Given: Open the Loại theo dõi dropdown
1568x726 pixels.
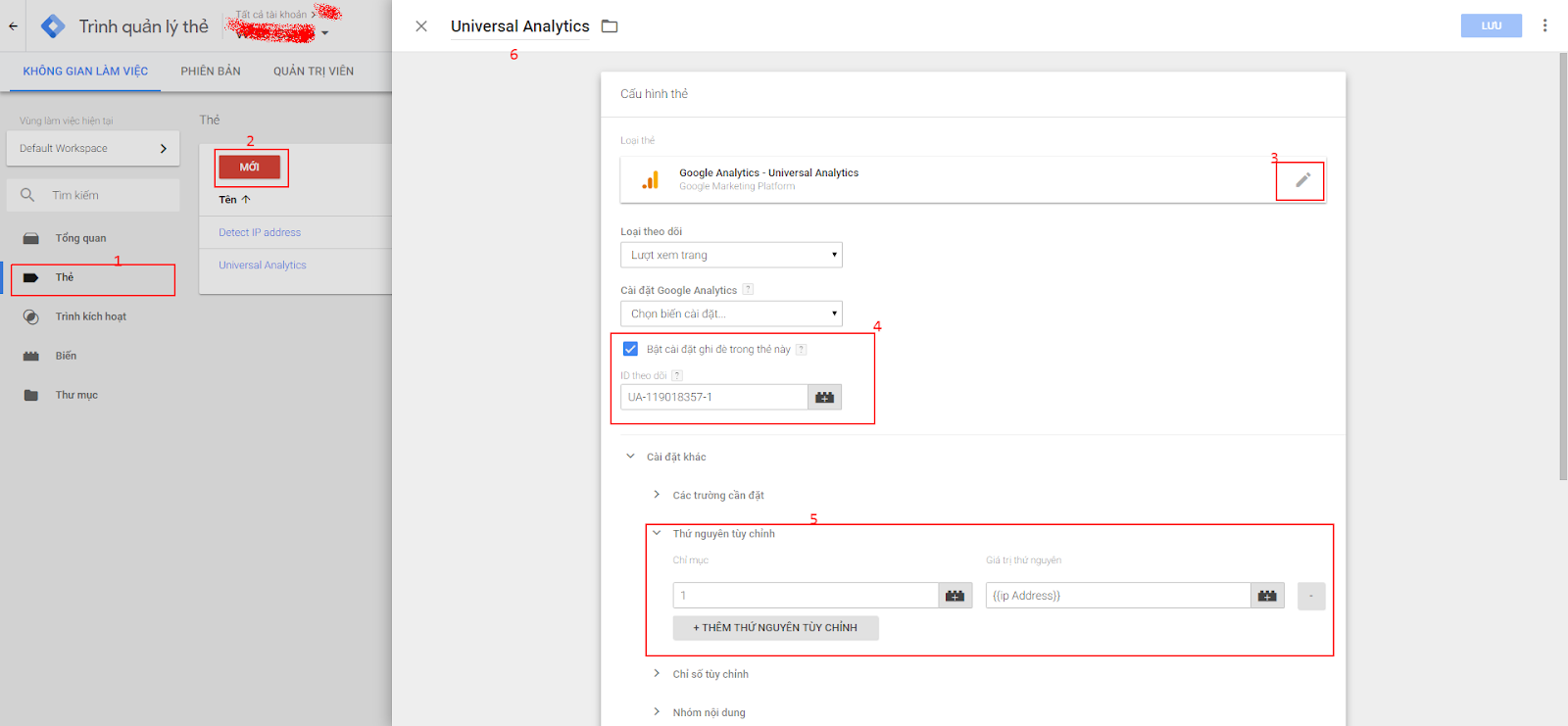Looking at the screenshot, I should (731, 255).
